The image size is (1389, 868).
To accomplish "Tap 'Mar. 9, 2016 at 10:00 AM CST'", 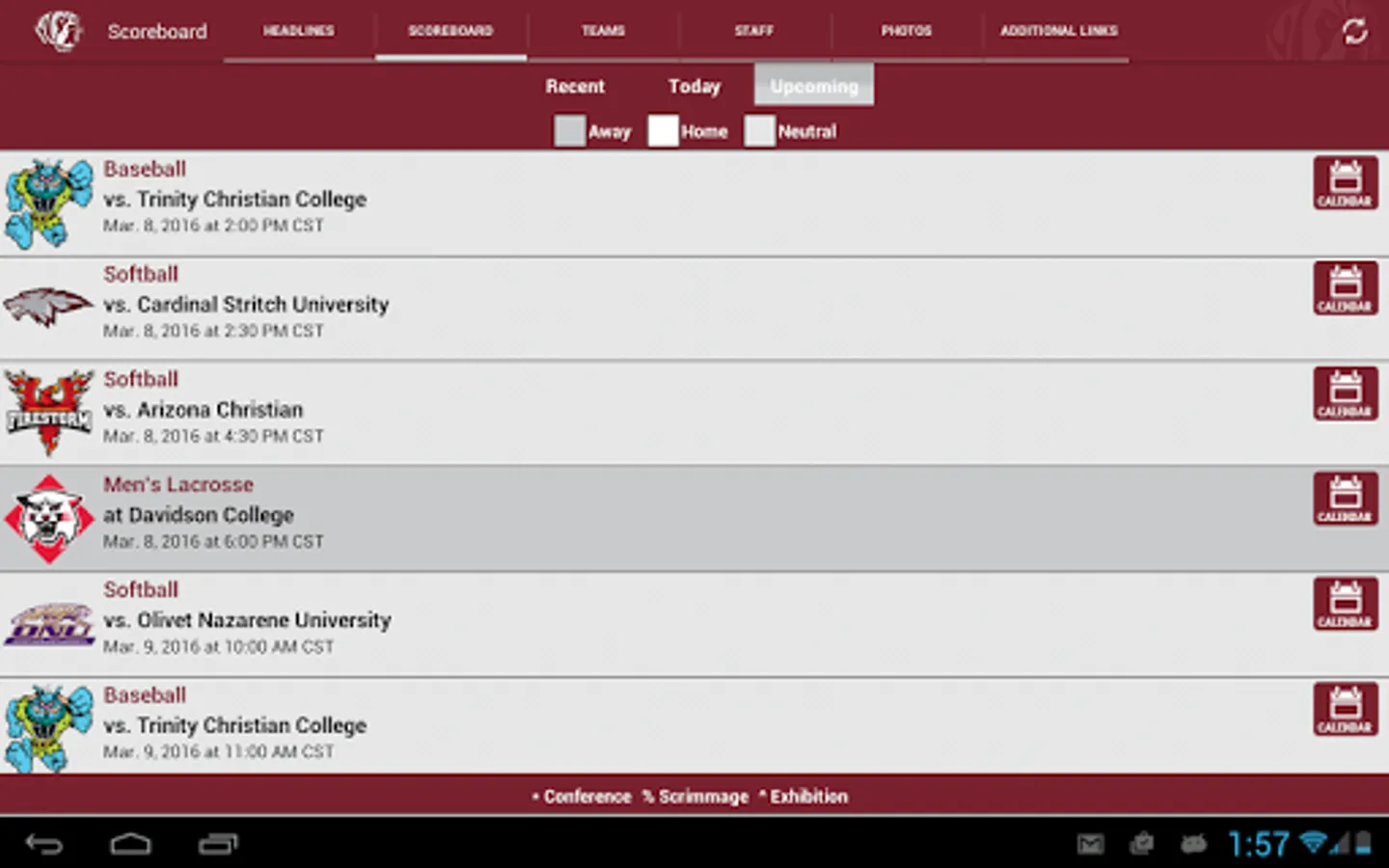I will pos(218,647).
